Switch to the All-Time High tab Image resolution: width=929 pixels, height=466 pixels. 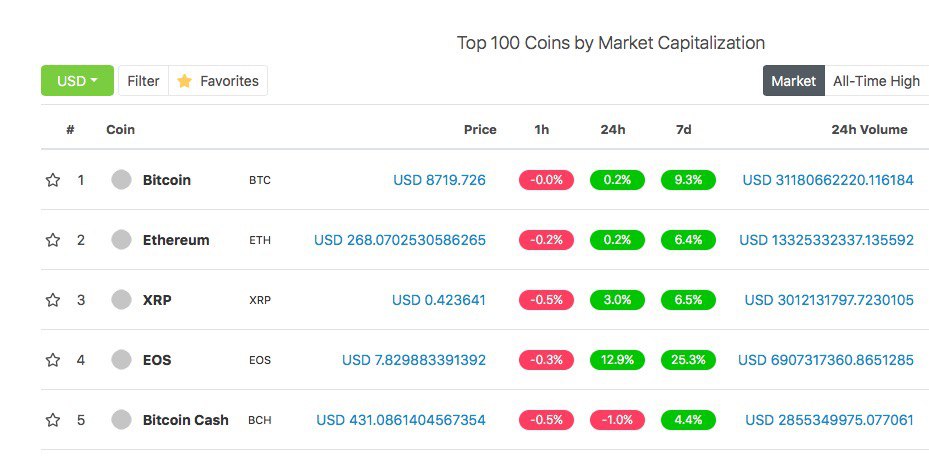click(876, 81)
